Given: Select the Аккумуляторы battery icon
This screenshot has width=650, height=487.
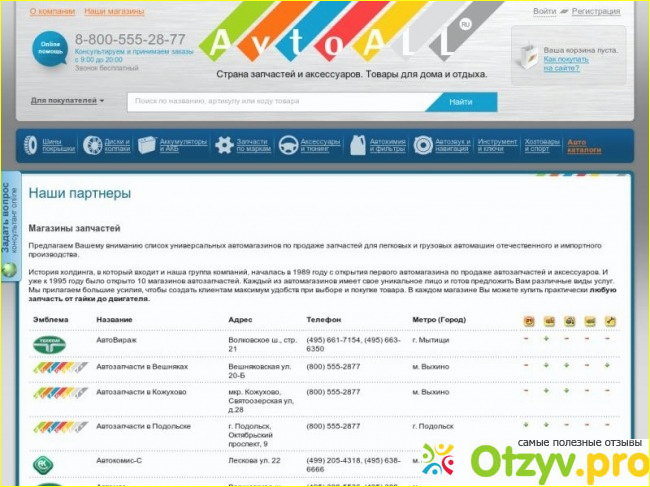Looking at the screenshot, I should click(x=148, y=146).
